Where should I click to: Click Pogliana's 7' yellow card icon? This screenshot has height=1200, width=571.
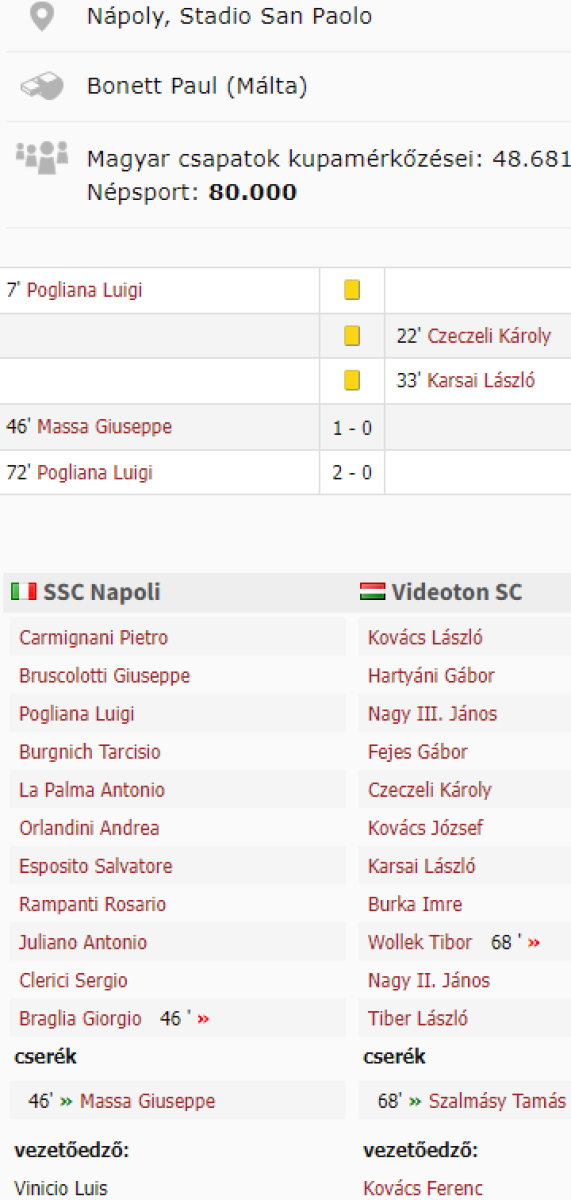[352, 290]
